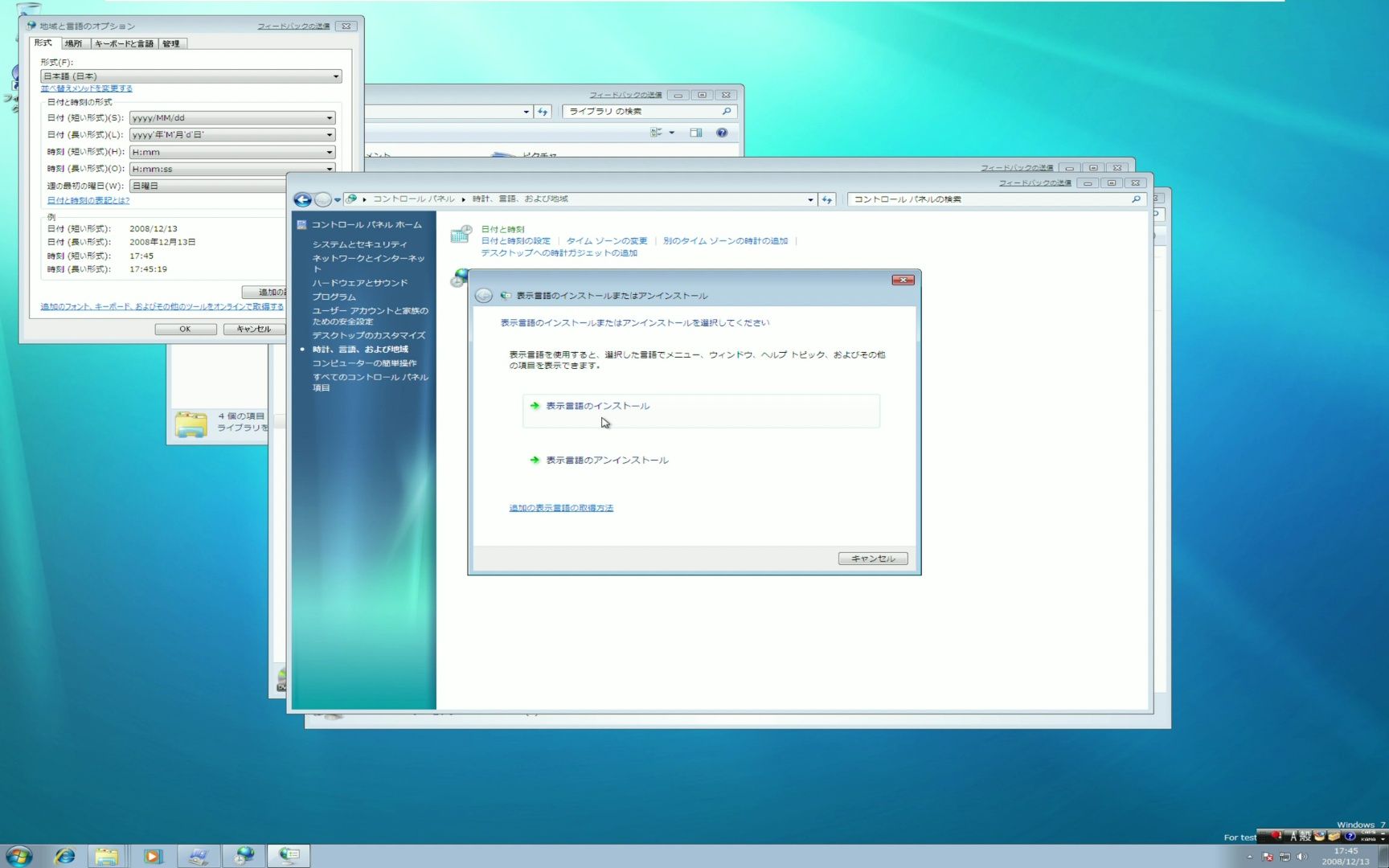Select the 表示言語のアンインストール option
The width and height of the screenshot is (1389, 868).
point(606,460)
